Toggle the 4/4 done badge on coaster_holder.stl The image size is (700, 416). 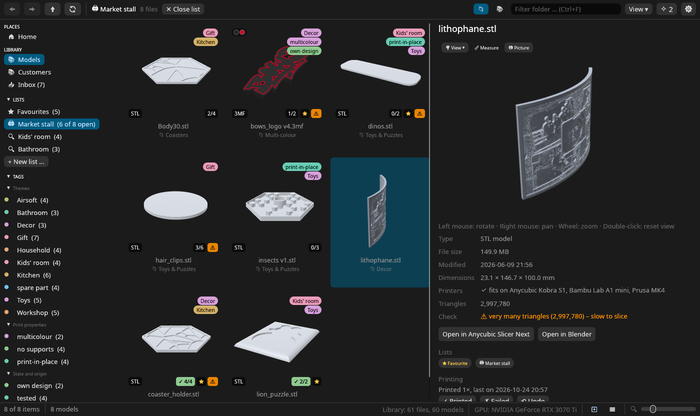pyautogui.click(x=185, y=381)
